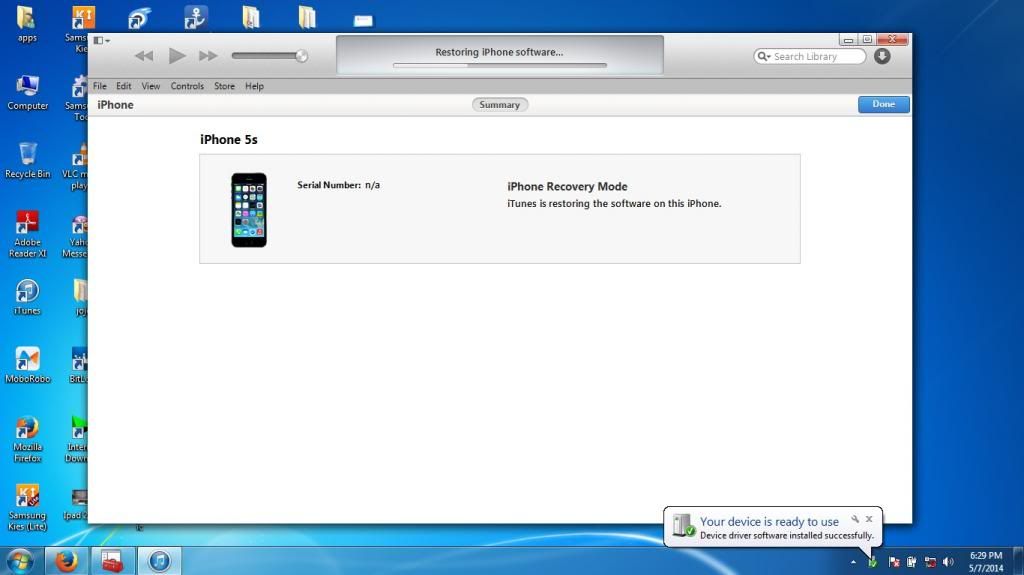The width and height of the screenshot is (1024, 575).
Task: Click the Windows Start button
Action: [x=20, y=561]
